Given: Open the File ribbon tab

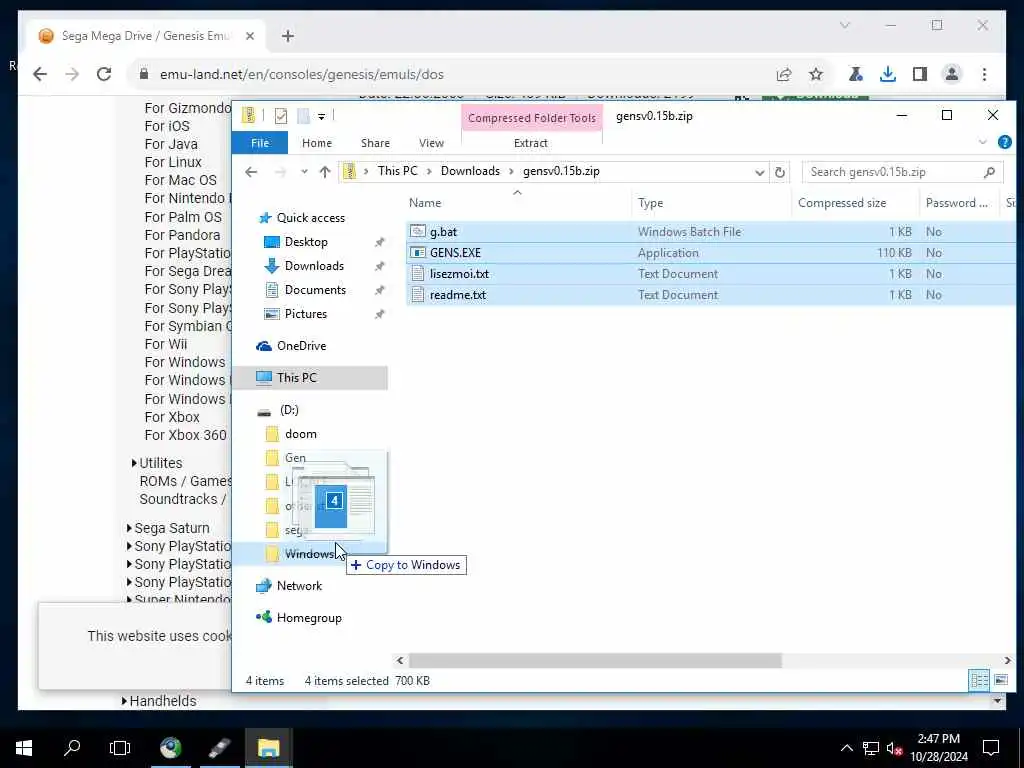Looking at the screenshot, I should 260,143.
